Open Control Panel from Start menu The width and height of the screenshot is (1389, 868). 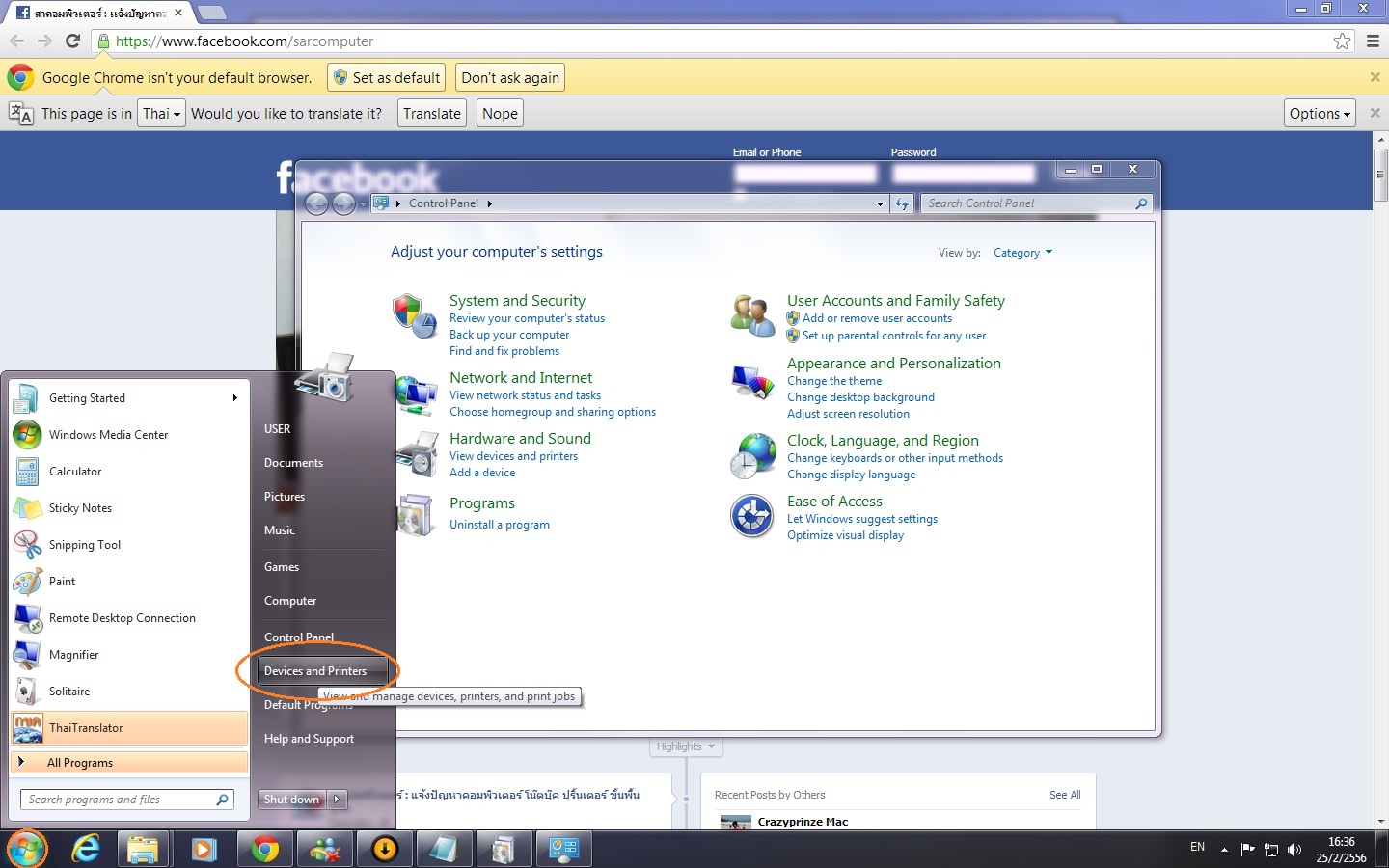299,637
